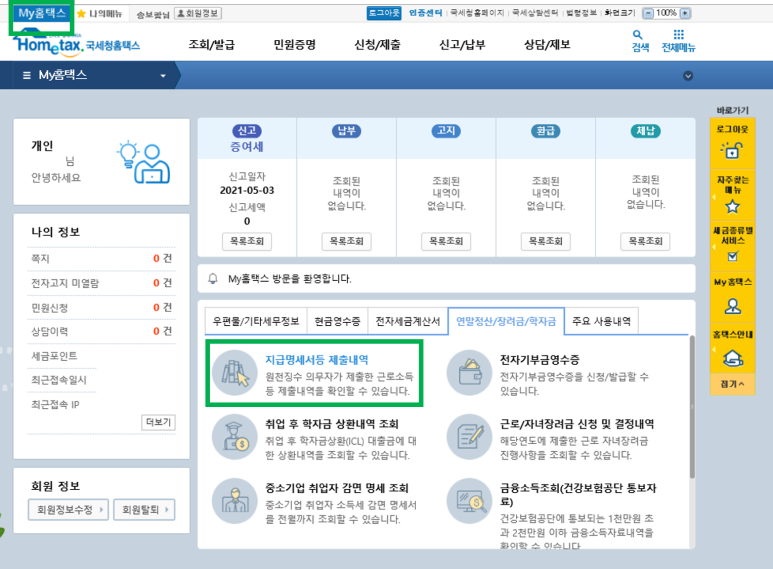Image resolution: width=773 pixels, height=569 pixels.
Task: Select the 납부 badge
Action: click(347, 131)
